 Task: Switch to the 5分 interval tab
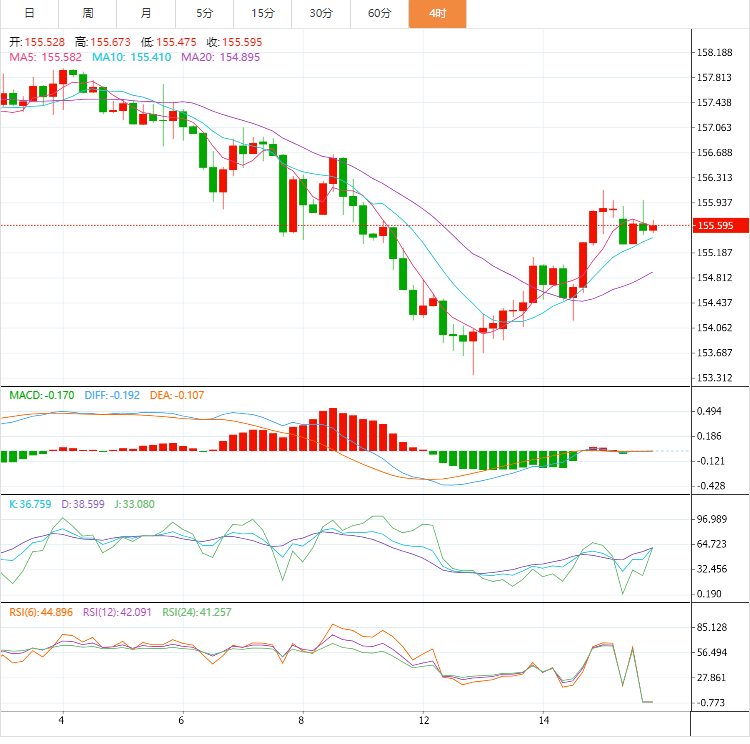coord(204,13)
